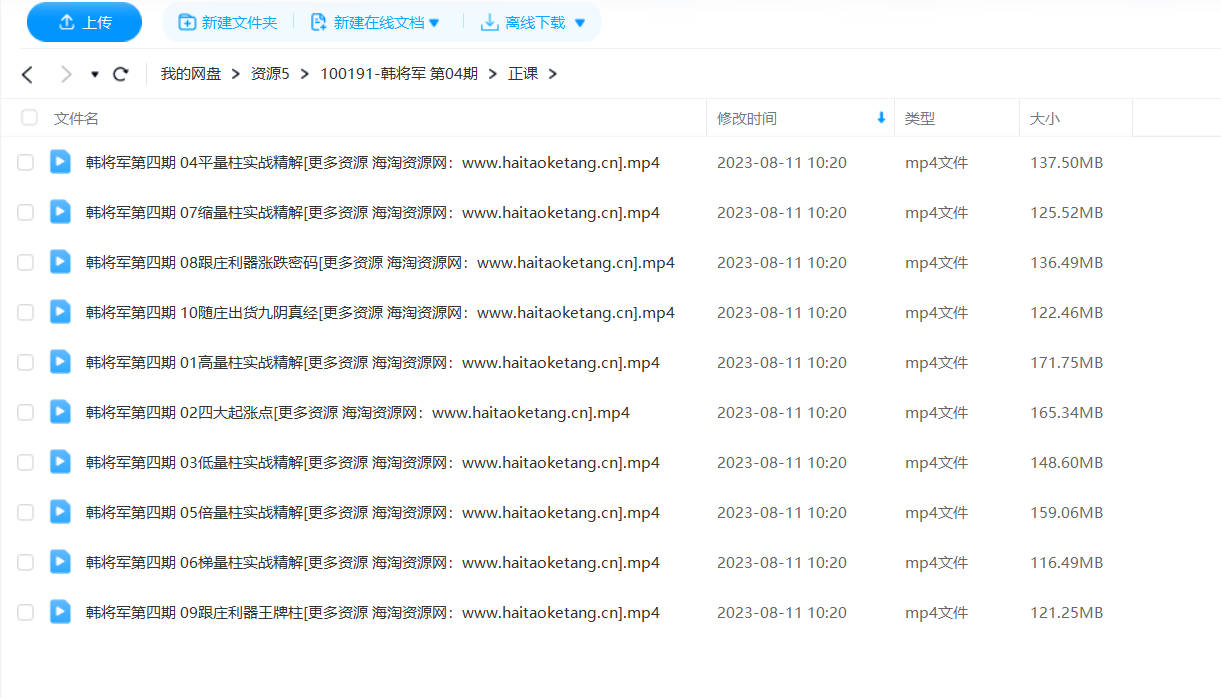Open file name 02四大起涨点 mp4

(358, 412)
